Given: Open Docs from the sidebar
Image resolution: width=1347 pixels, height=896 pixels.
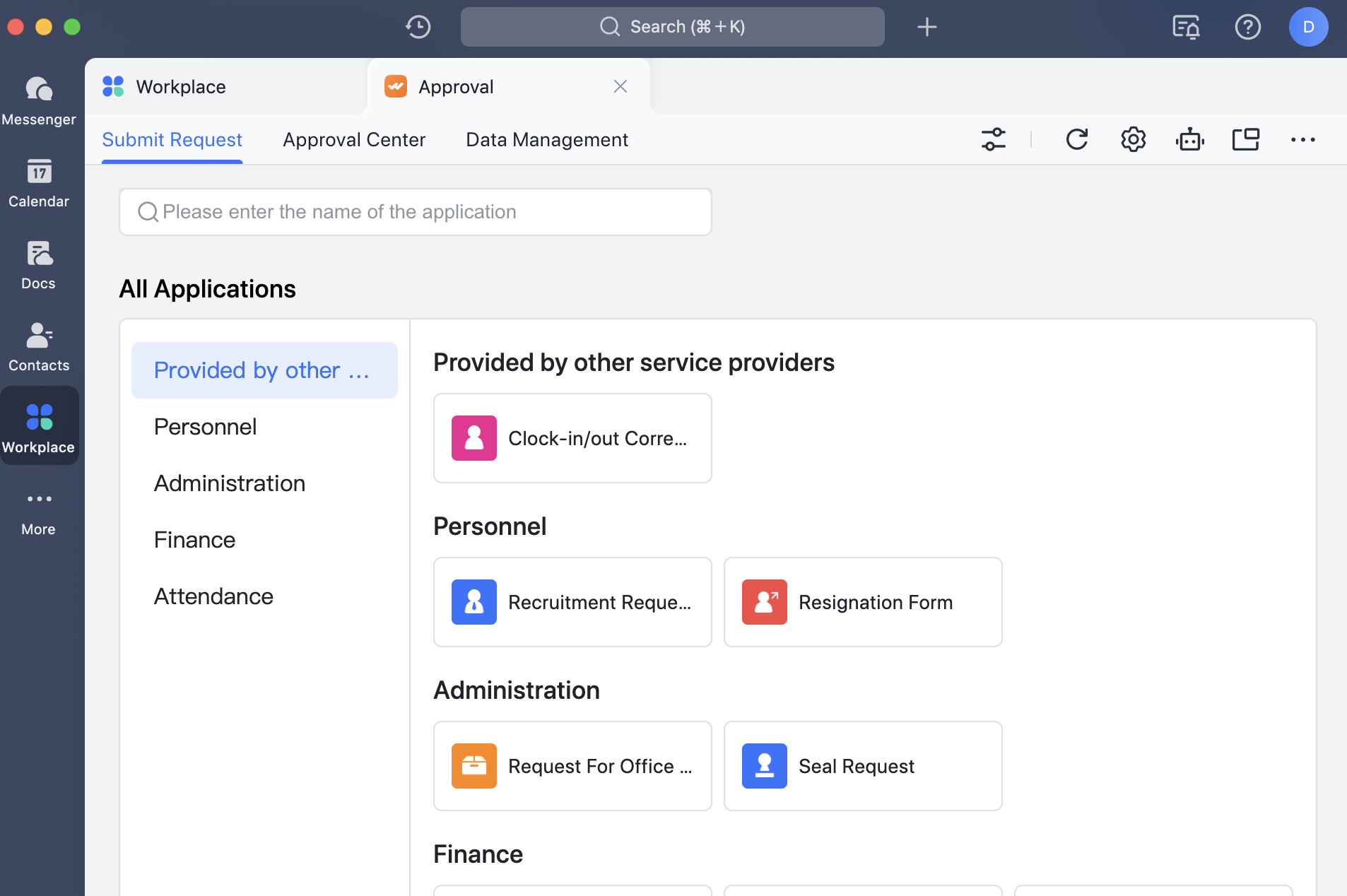Looking at the screenshot, I should click(38, 264).
